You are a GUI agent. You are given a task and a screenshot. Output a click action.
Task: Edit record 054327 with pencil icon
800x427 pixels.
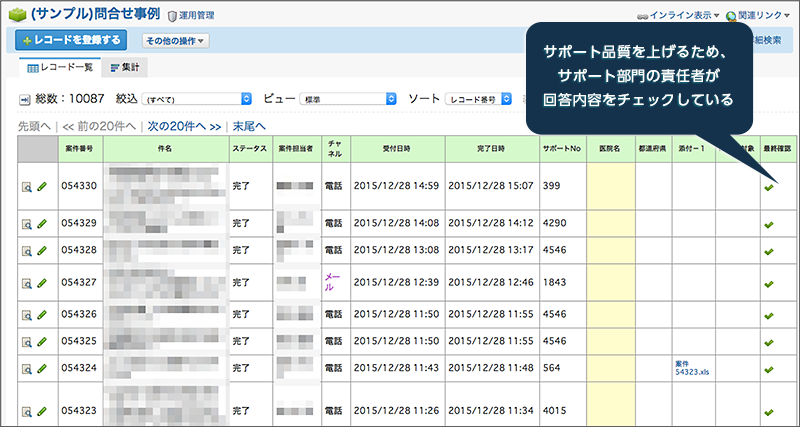click(x=42, y=283)
